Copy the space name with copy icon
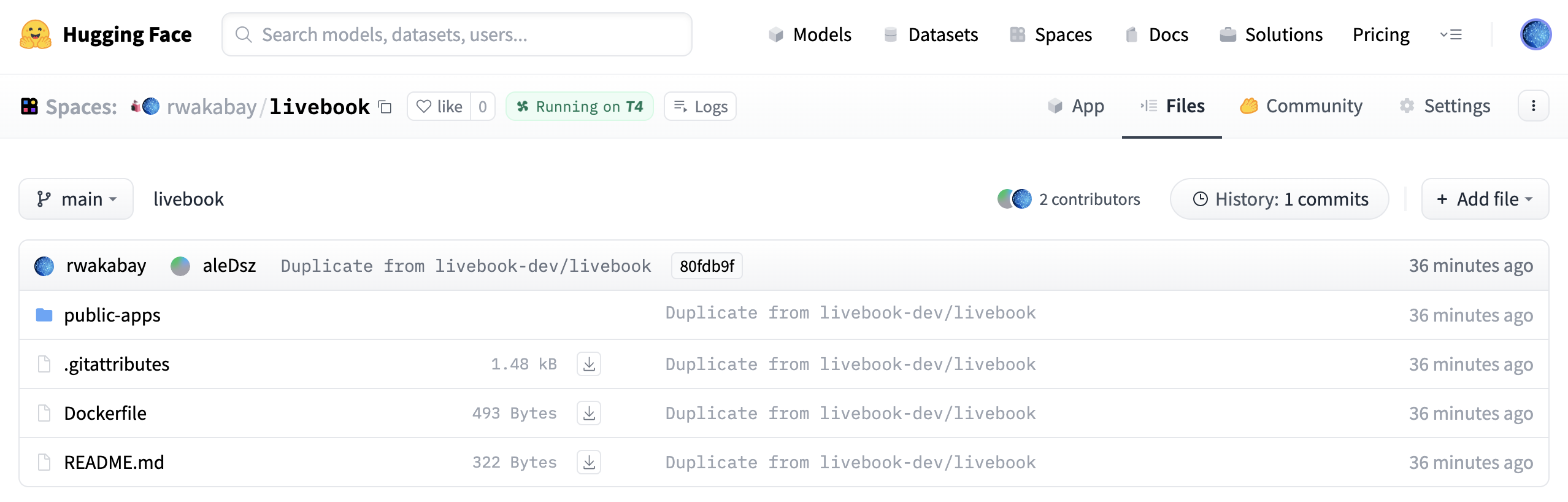Screen dimensions: 1568x502 tap(385, 107)
